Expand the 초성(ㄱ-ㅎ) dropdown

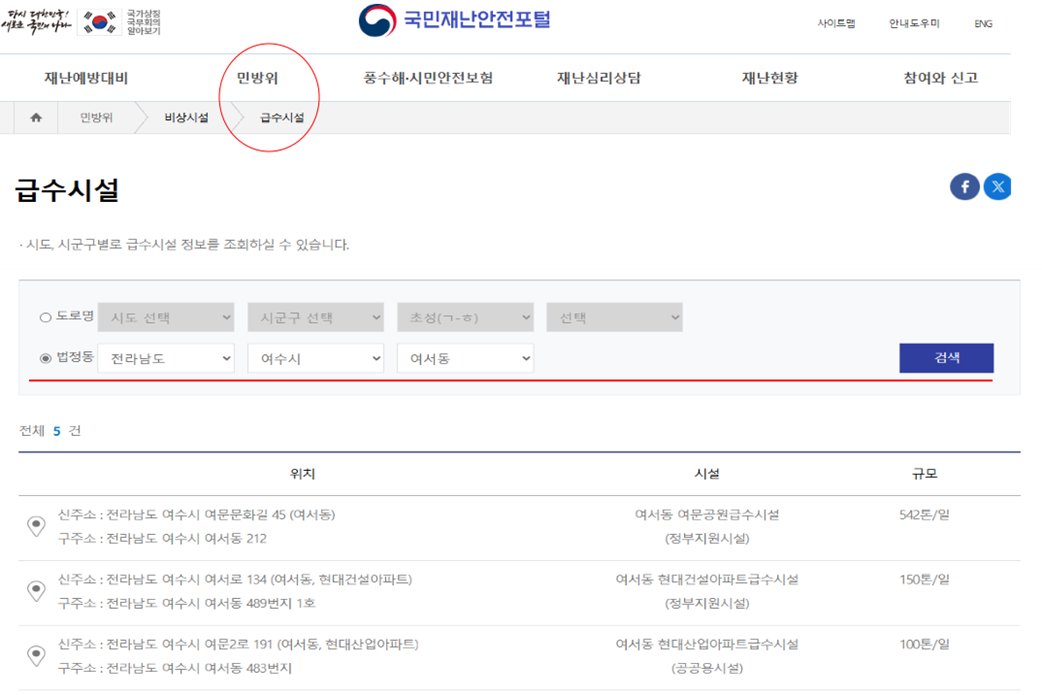pyautogui.click(x=465, y=316)
